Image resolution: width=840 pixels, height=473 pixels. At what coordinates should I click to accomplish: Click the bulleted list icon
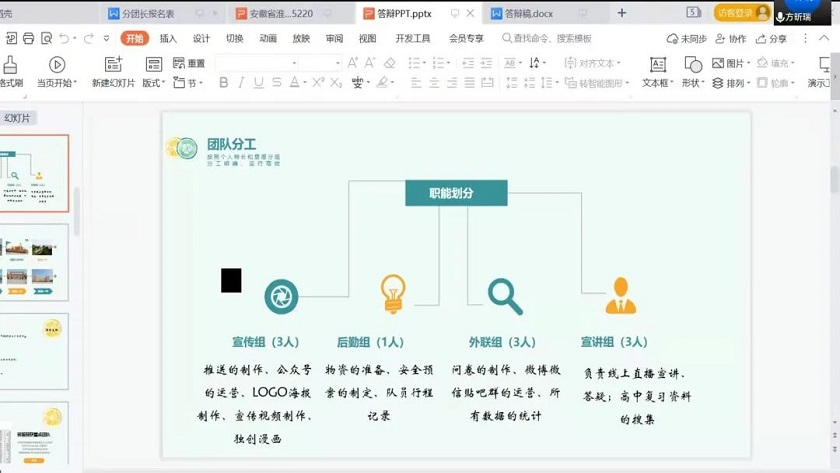pos(414,63)
